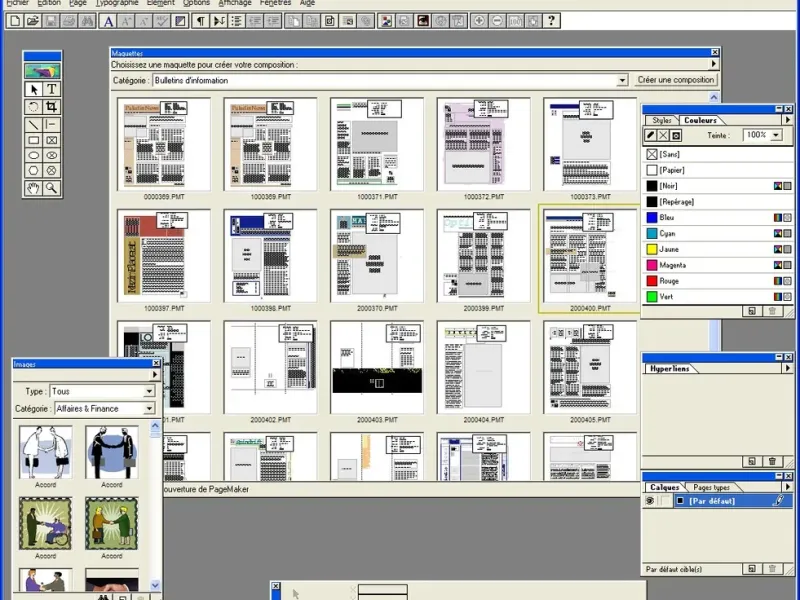Switch to the Pages types tab
The image size is (800, 600).
tap(711, 487)
